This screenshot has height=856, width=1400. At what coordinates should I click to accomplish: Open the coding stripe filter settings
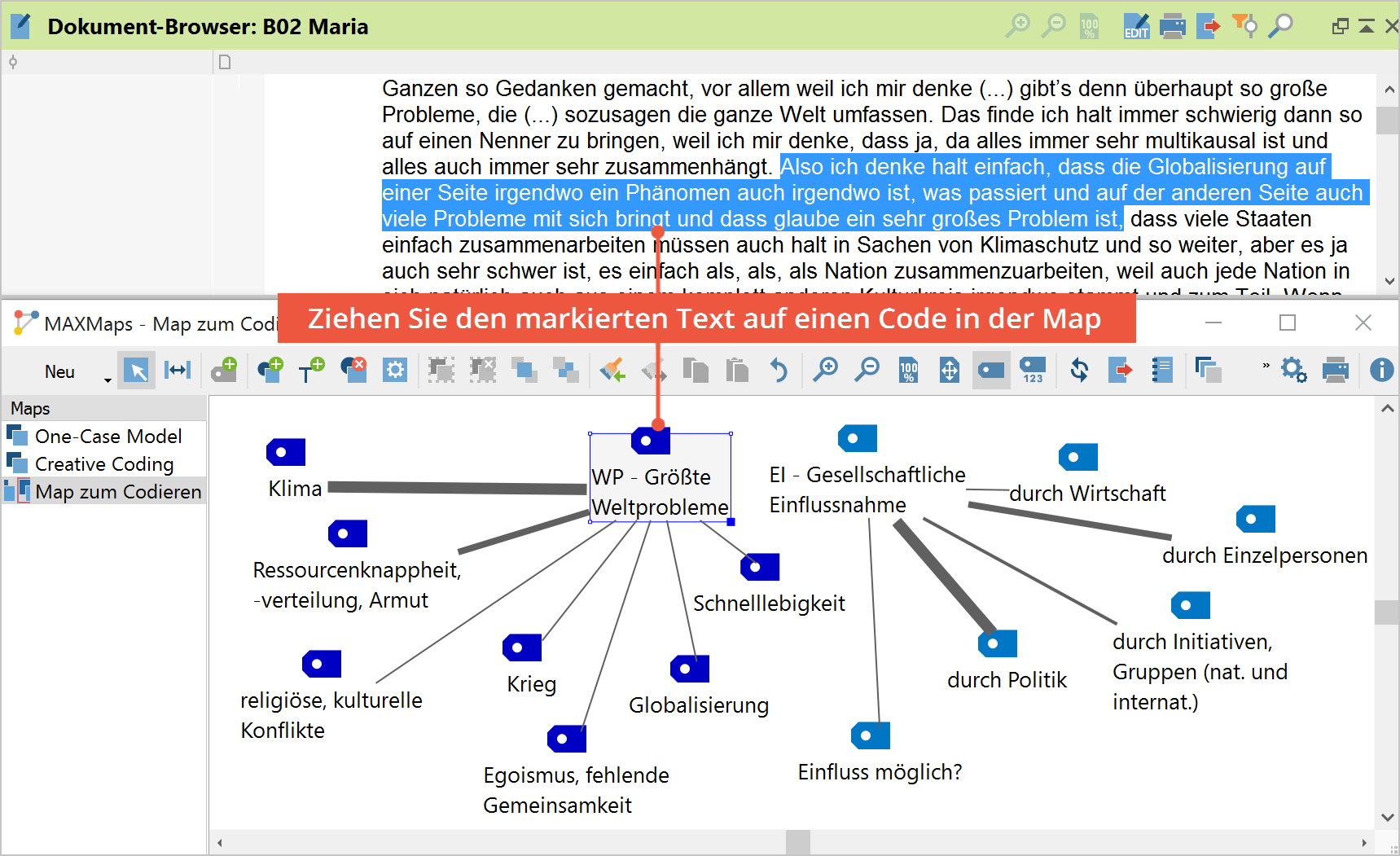click(x=1244, y=26)
